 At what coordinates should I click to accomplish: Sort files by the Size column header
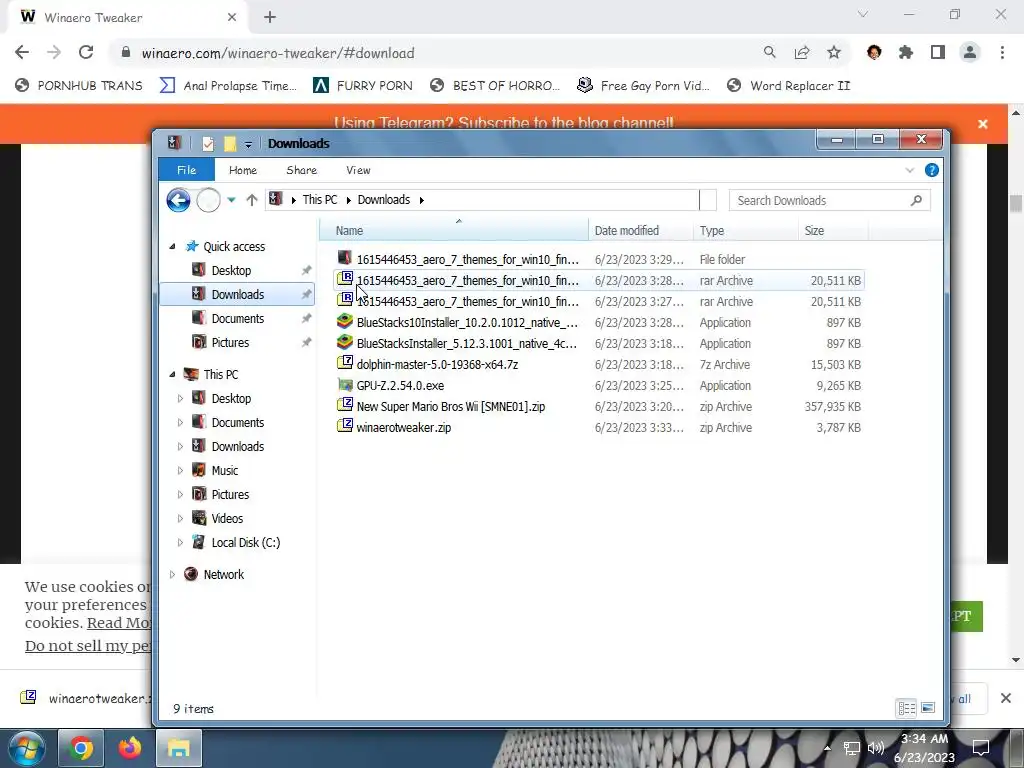coord(833,231)
